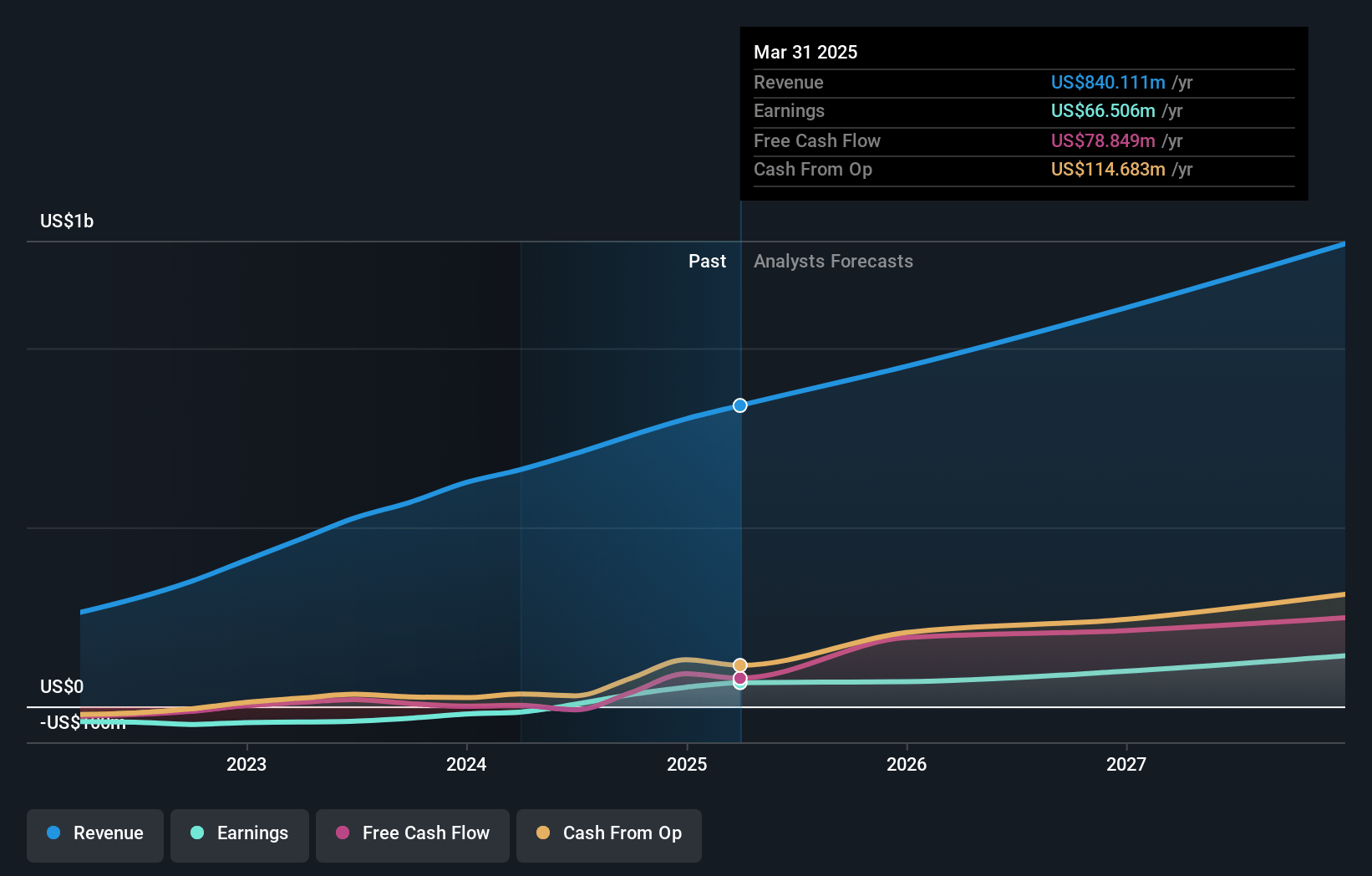
Task: Click the revenue value US$840.111m
Action: click(1108, 82)
